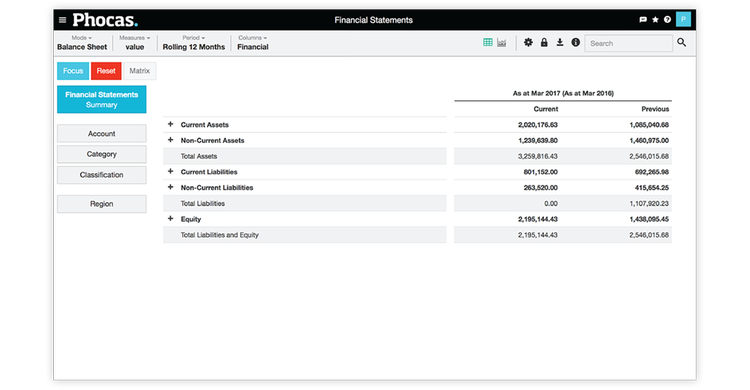Open the help question mark icon
The image size is (750, 390).
pyautogui.click(x=667, y=20)
